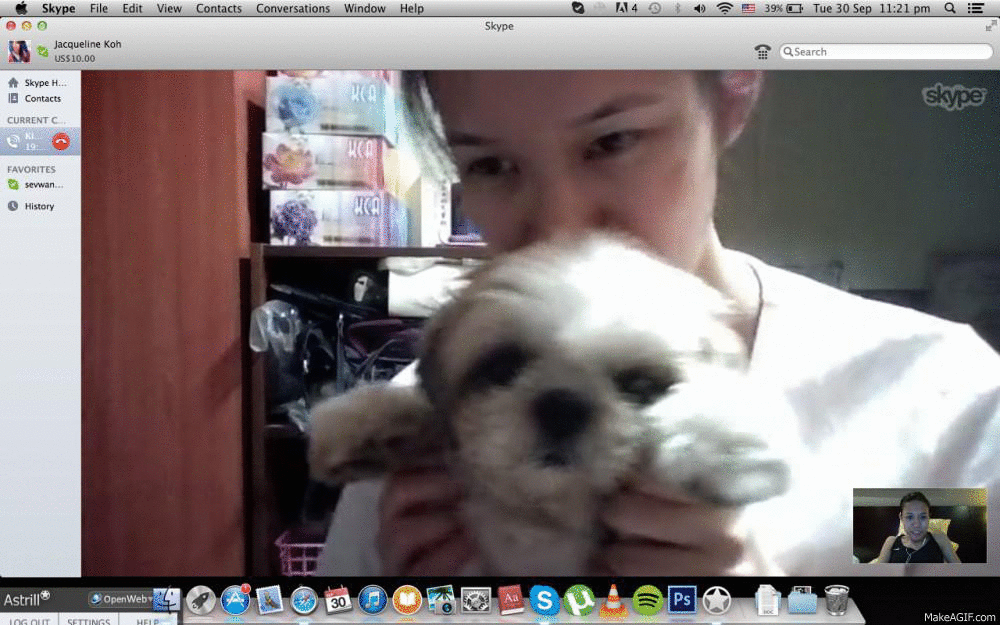Select the sevwan favorite contact
This screenshot has height=625, width=1000.
coord(43,185)
